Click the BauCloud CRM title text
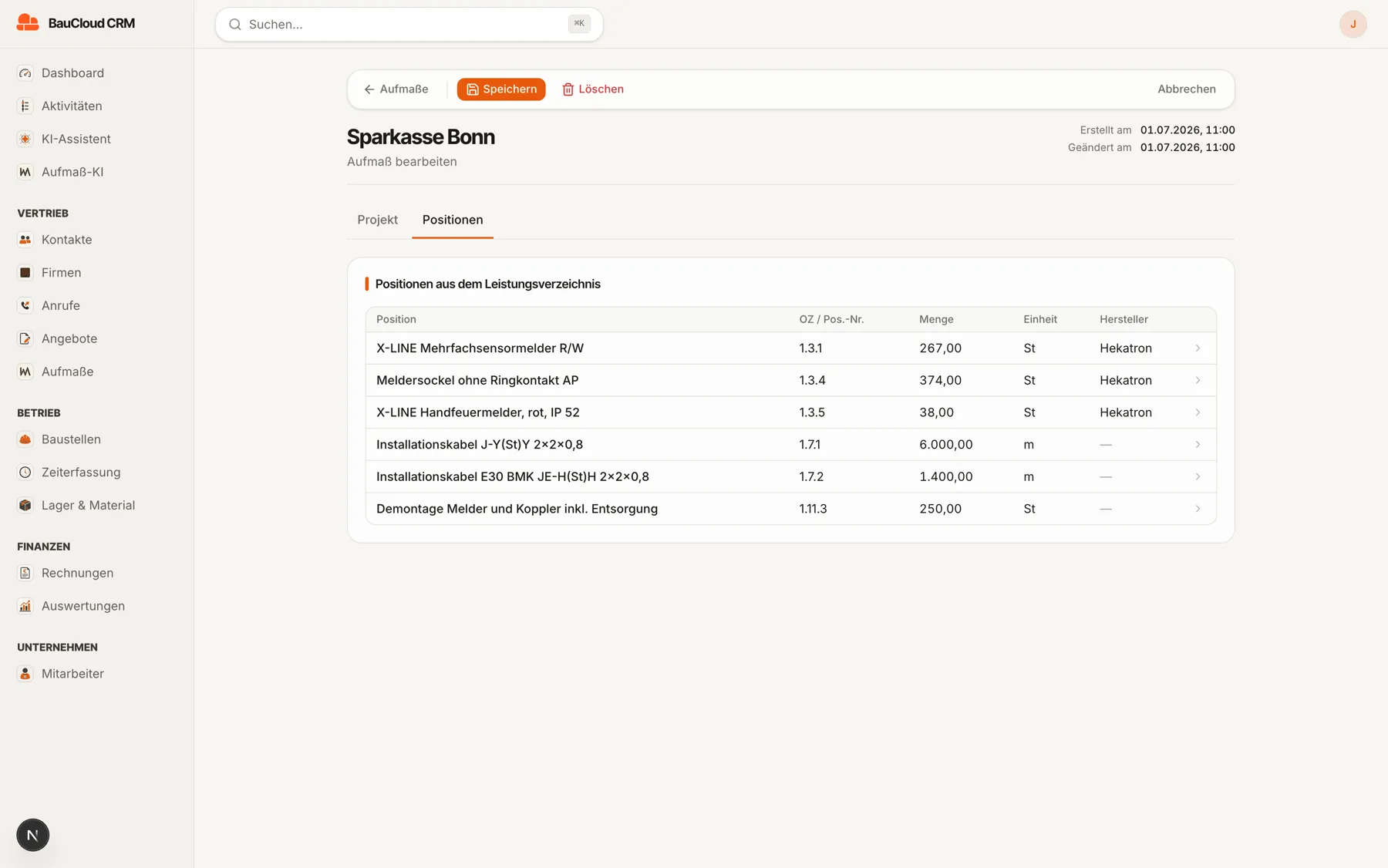This screenshot has width=1388, height=868. [92, 23]
